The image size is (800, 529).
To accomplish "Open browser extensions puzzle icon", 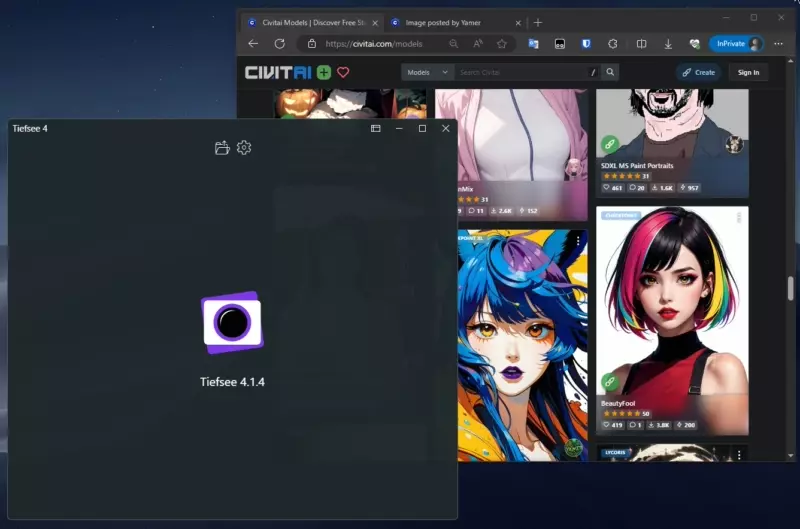I will coord(613,44).
